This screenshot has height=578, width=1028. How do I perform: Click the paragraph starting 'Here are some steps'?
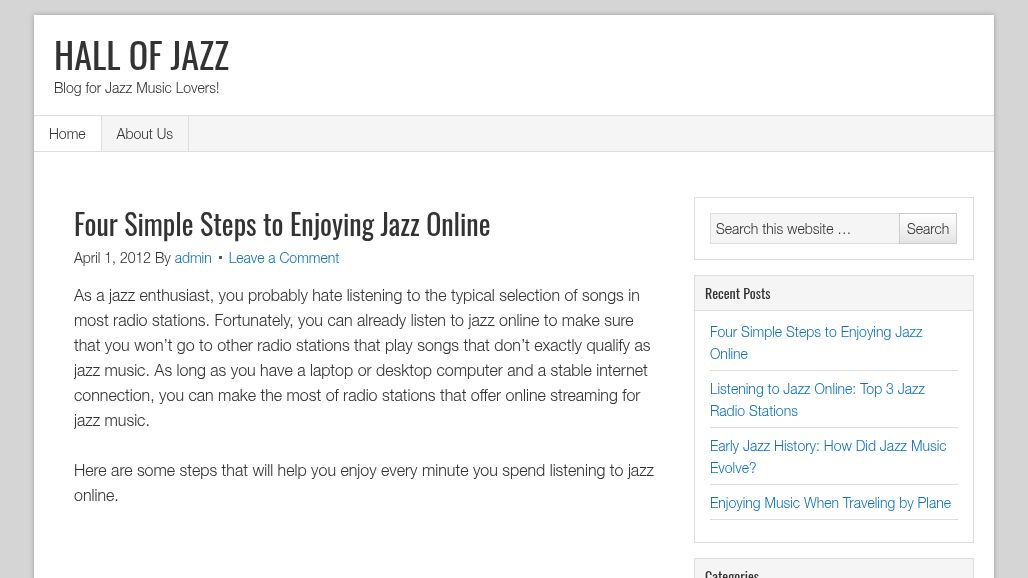pos(364,482)
